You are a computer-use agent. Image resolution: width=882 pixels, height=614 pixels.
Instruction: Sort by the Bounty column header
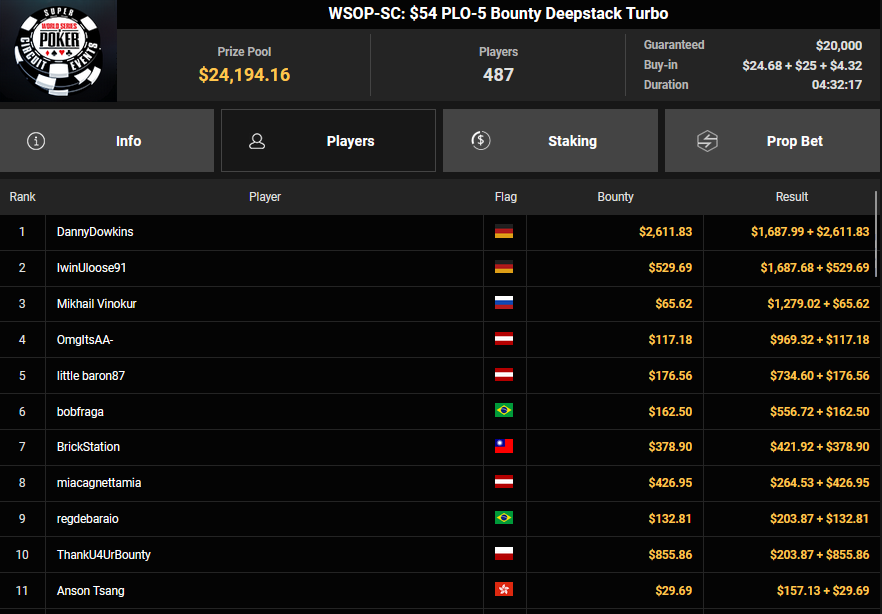(x=615, y=197)
